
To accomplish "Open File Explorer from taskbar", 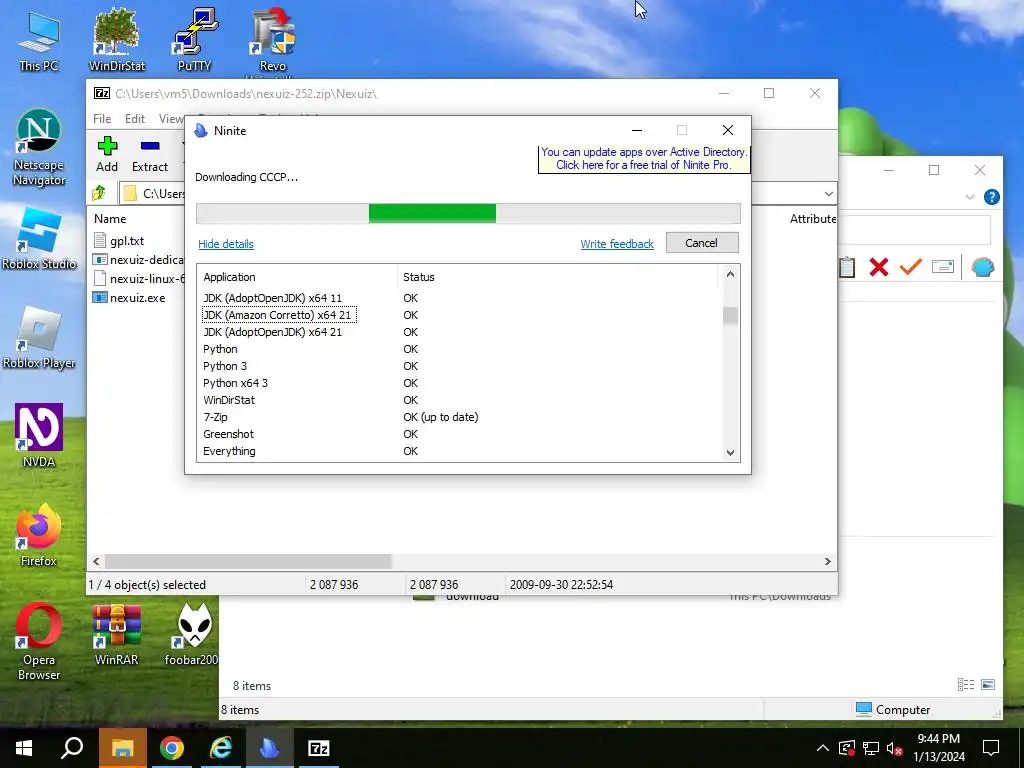I will [123, 748].
